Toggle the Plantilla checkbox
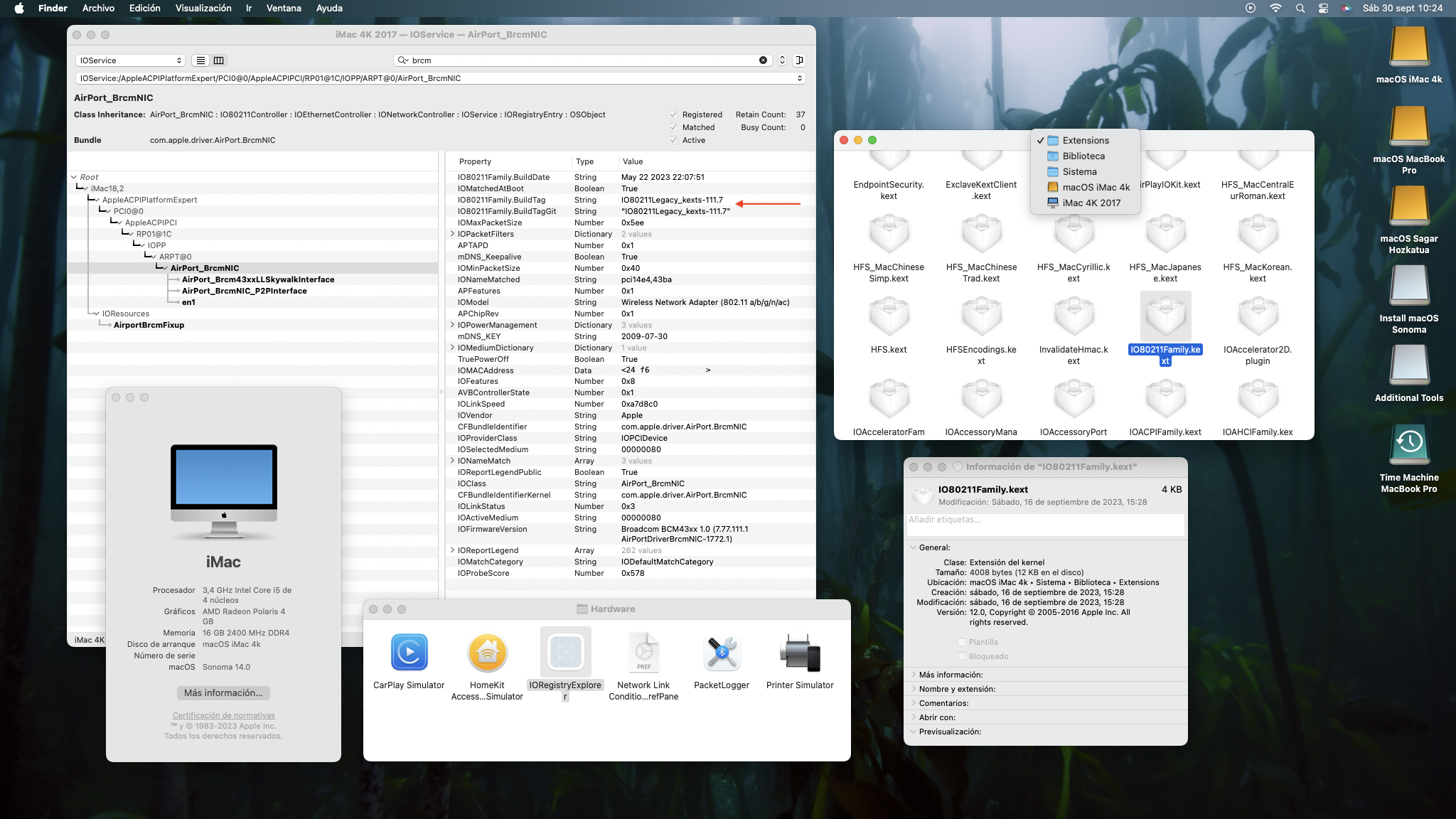Image resolution: width=1456 pixels, height=819 pixels. 962,642
